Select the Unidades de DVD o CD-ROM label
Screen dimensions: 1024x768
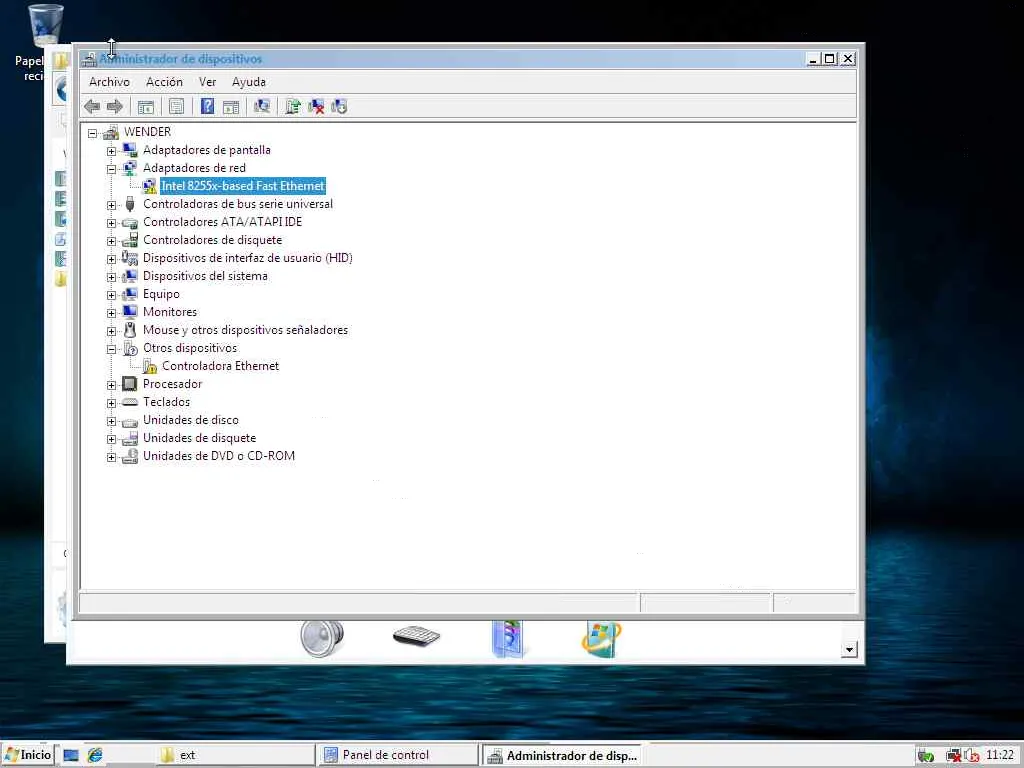click(219, 456)
